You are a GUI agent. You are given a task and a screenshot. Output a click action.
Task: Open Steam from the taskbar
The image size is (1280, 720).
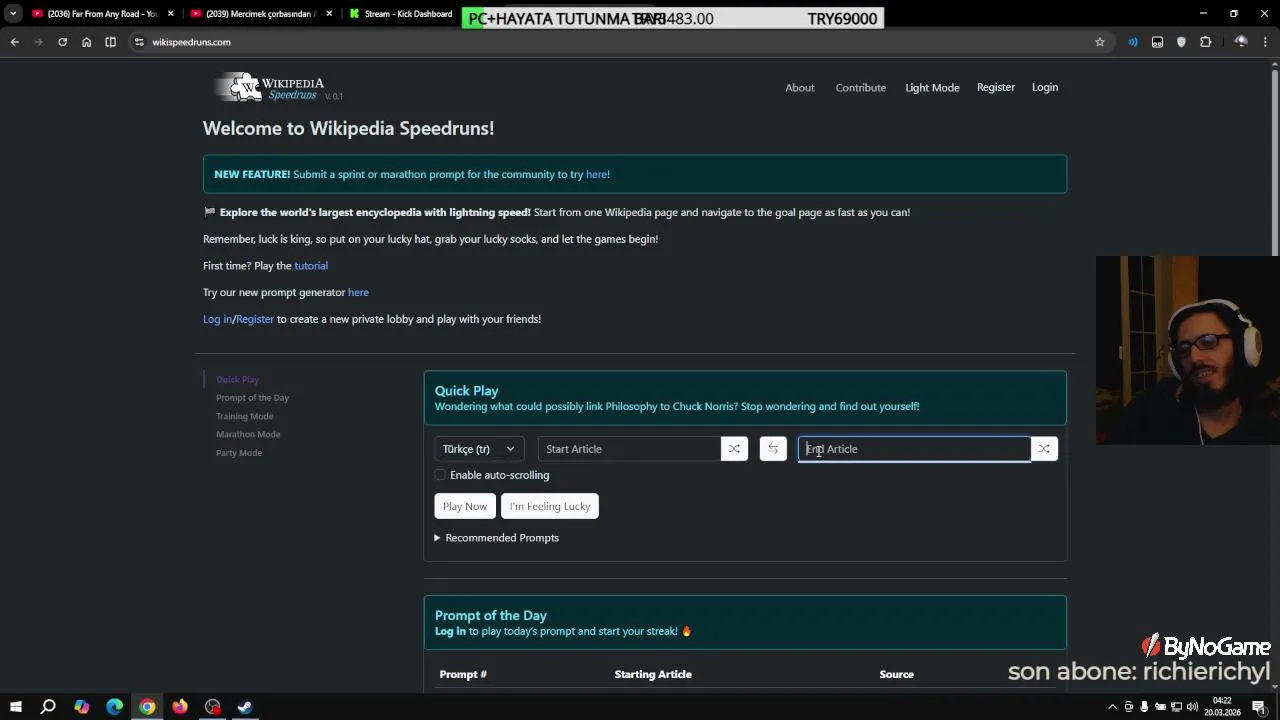click(x=244, y=707)
